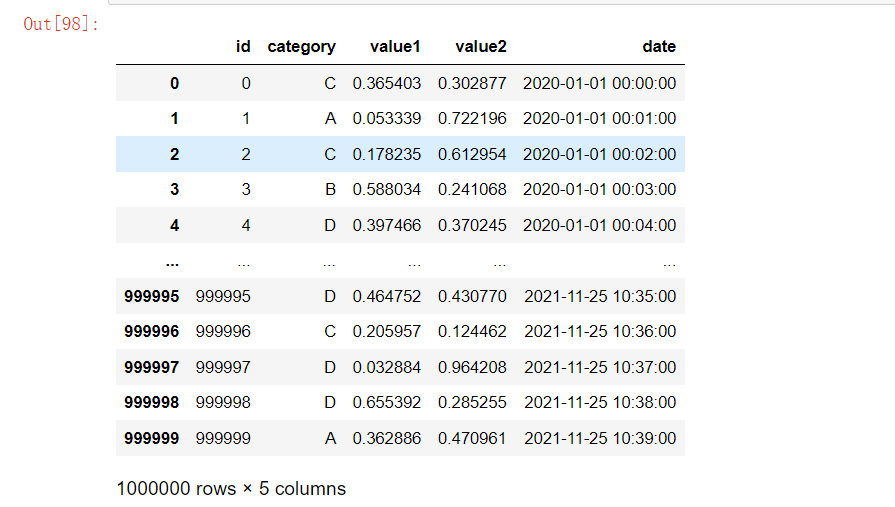The width and height of the screenshot is (895, 507).
Task: Click the Out[98] output prompt label
Action: (61, 24)
